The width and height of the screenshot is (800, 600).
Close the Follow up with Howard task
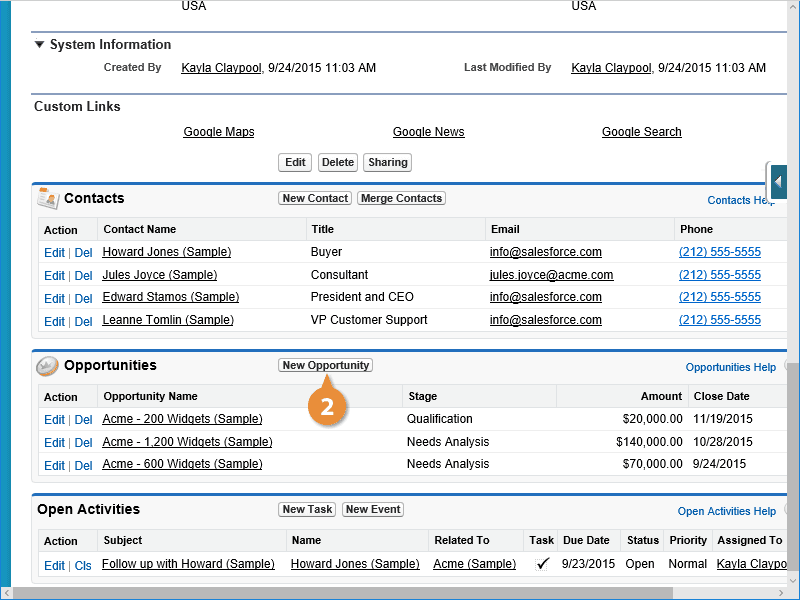coord(83,565)
